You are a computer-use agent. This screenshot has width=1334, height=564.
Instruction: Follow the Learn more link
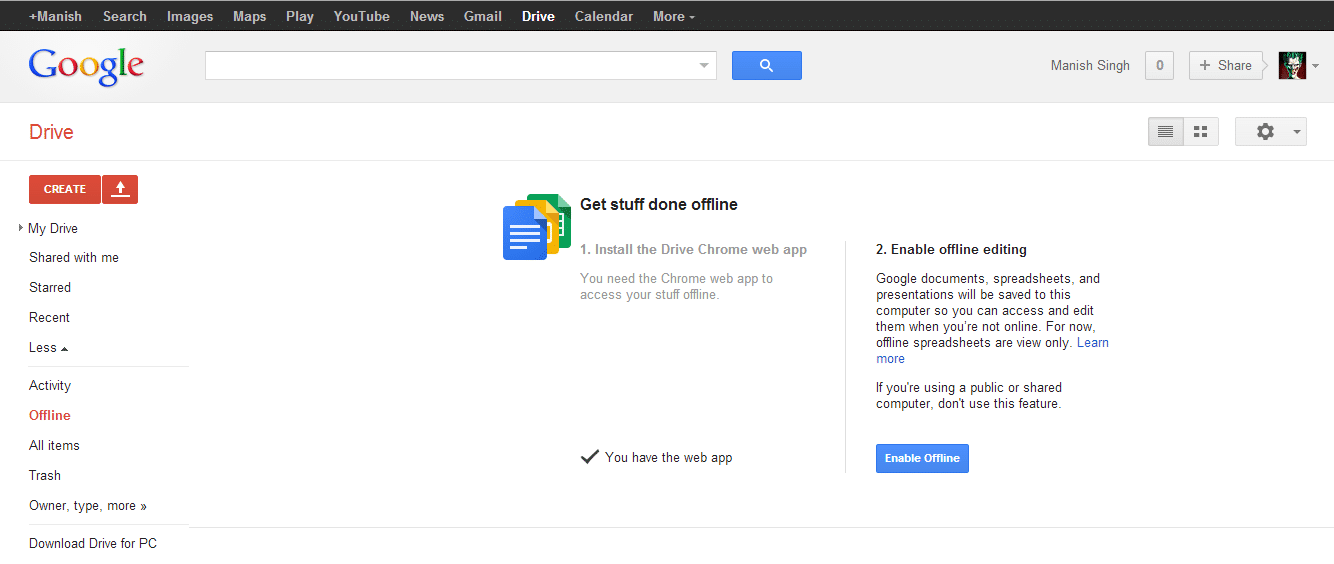pos(1092,343)
